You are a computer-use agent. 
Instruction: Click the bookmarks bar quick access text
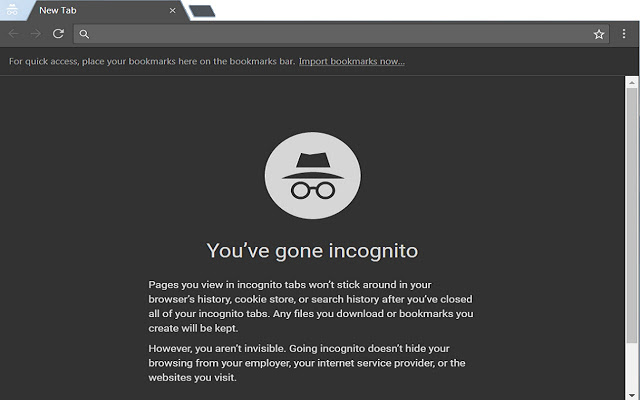point(151,61)
